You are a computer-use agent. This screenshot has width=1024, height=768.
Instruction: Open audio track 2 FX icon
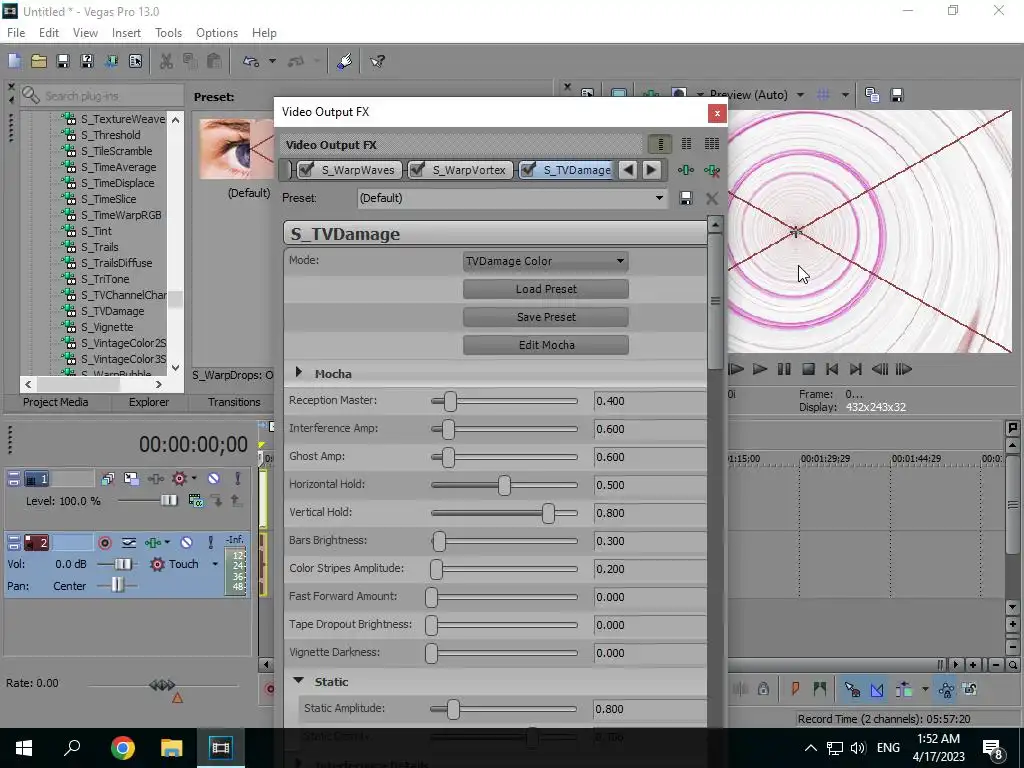(x=153, y=543)
